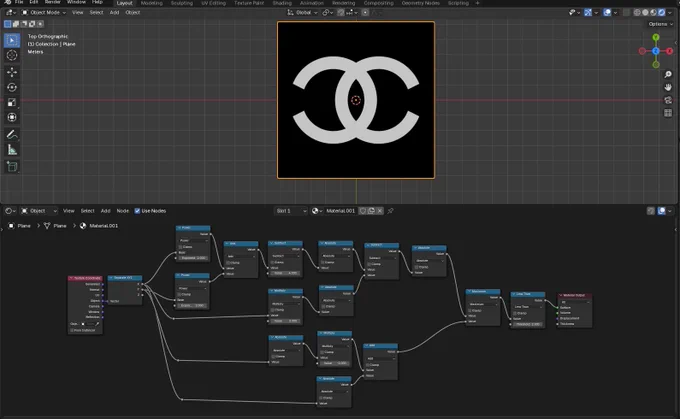Click the Material.001 name field
The image size is (680, 419).
coord(340,211)
